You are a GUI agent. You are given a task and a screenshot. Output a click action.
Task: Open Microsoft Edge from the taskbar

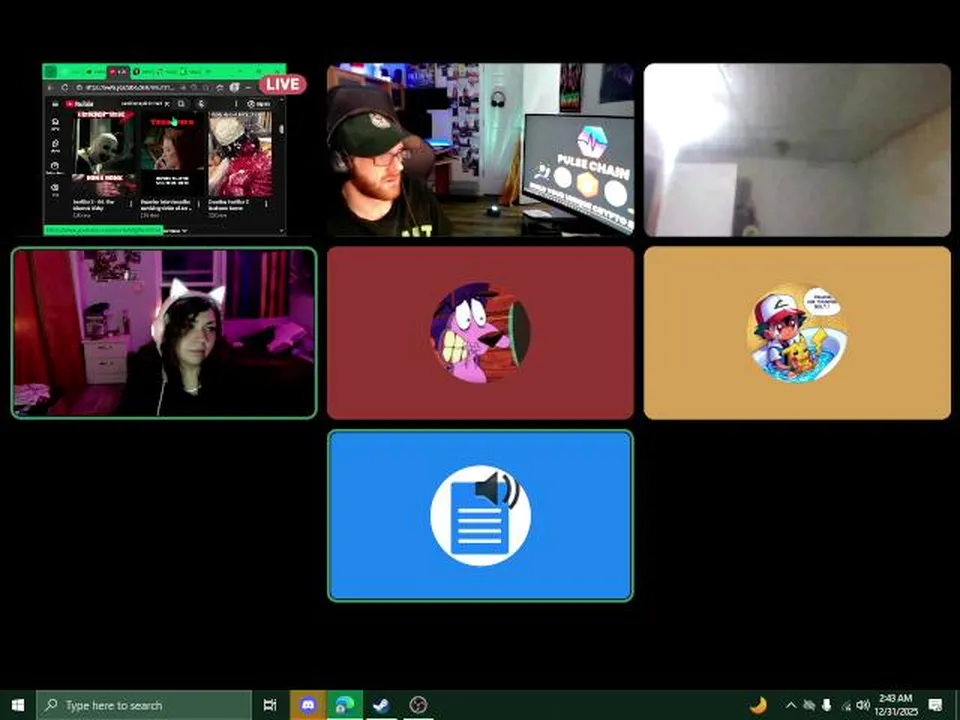pos(344,705)
